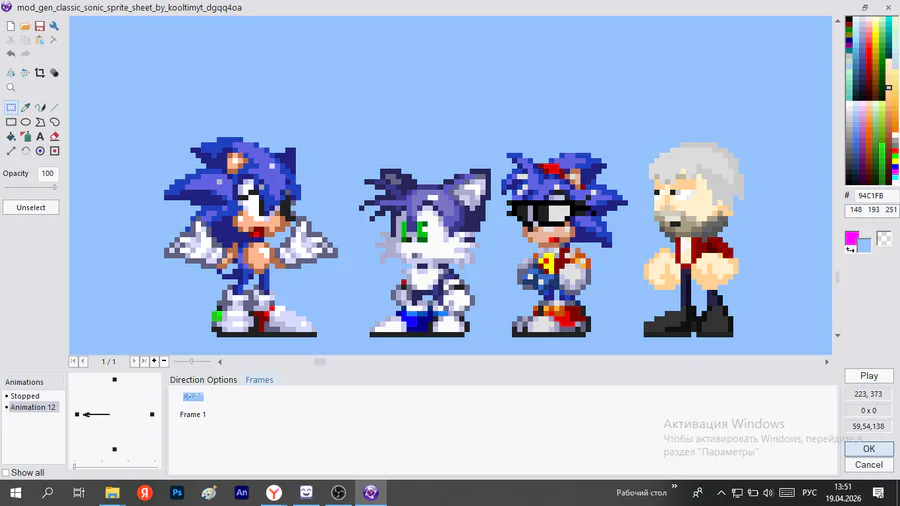Select the transparent color swatch
This screenshot has height=506, width=900.
tap(884, 238)
